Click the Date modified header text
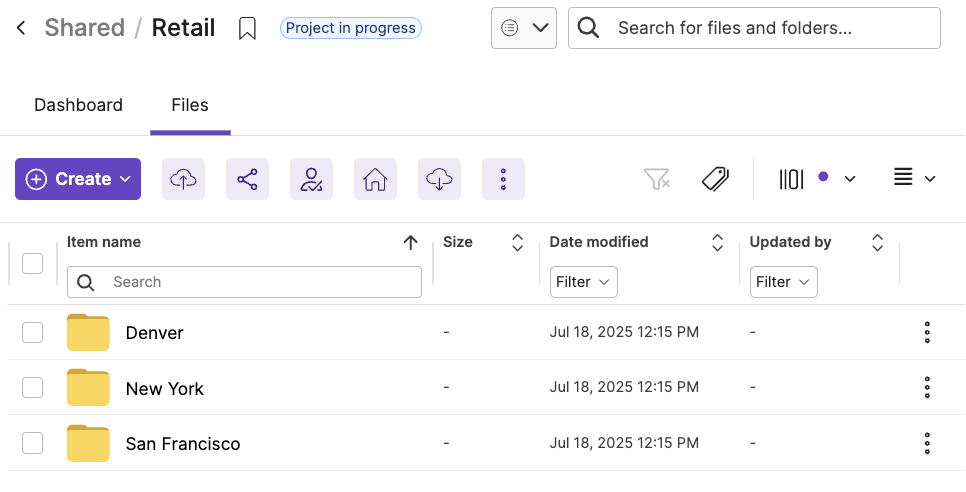 point(599,242)
